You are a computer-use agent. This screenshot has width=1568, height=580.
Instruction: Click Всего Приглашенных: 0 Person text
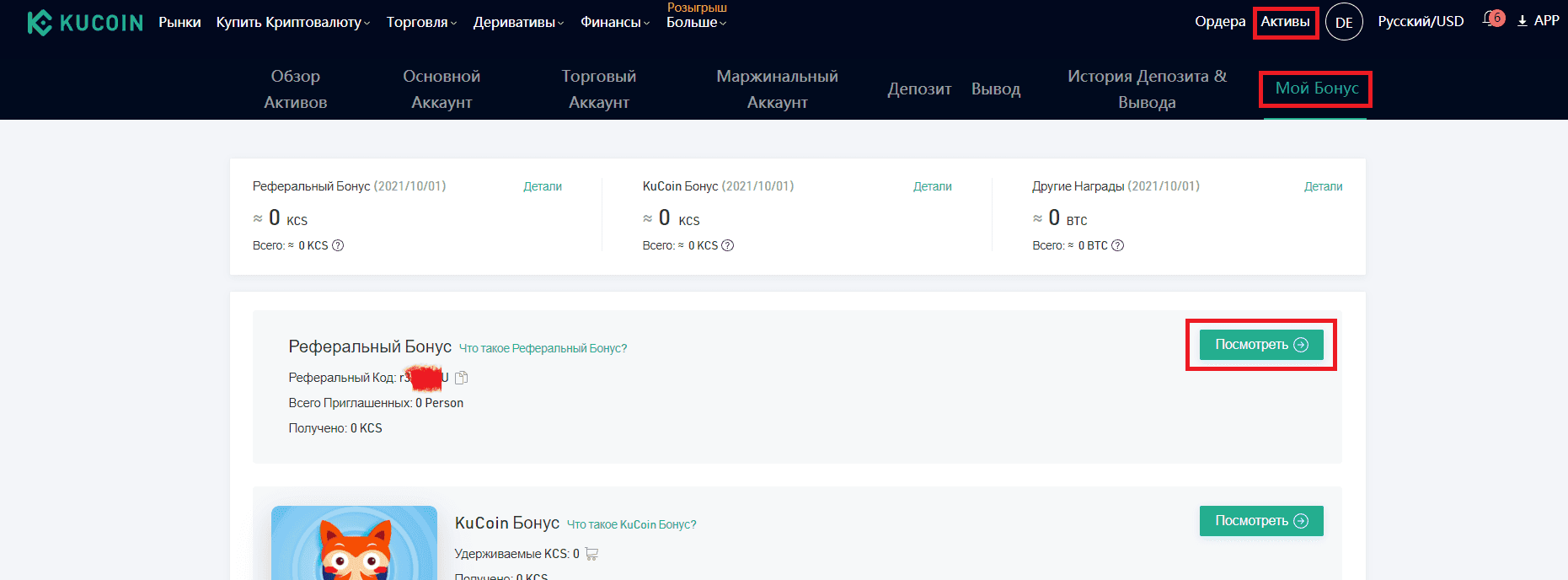(376, 403)
